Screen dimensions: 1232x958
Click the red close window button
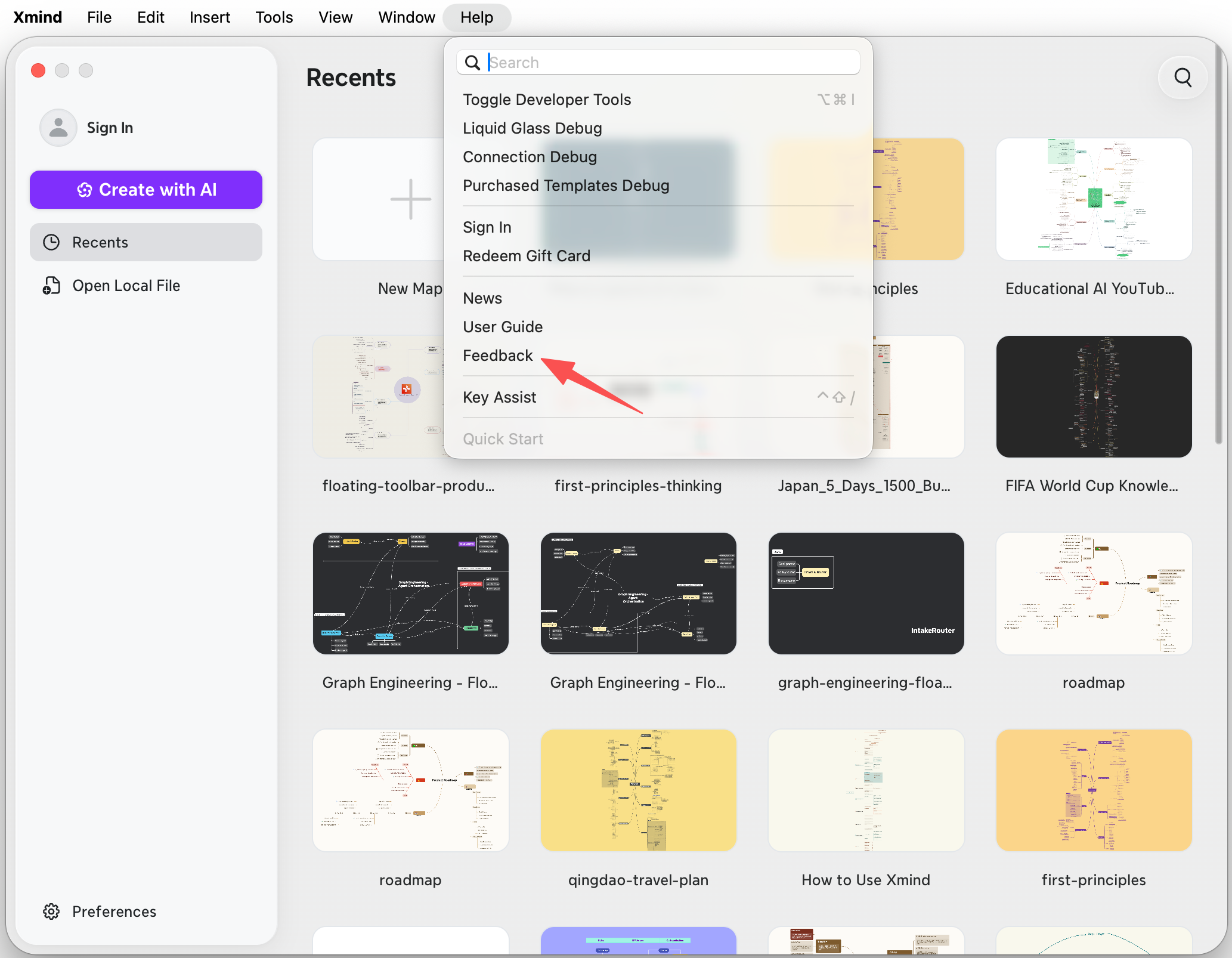(x=38, y=70)
